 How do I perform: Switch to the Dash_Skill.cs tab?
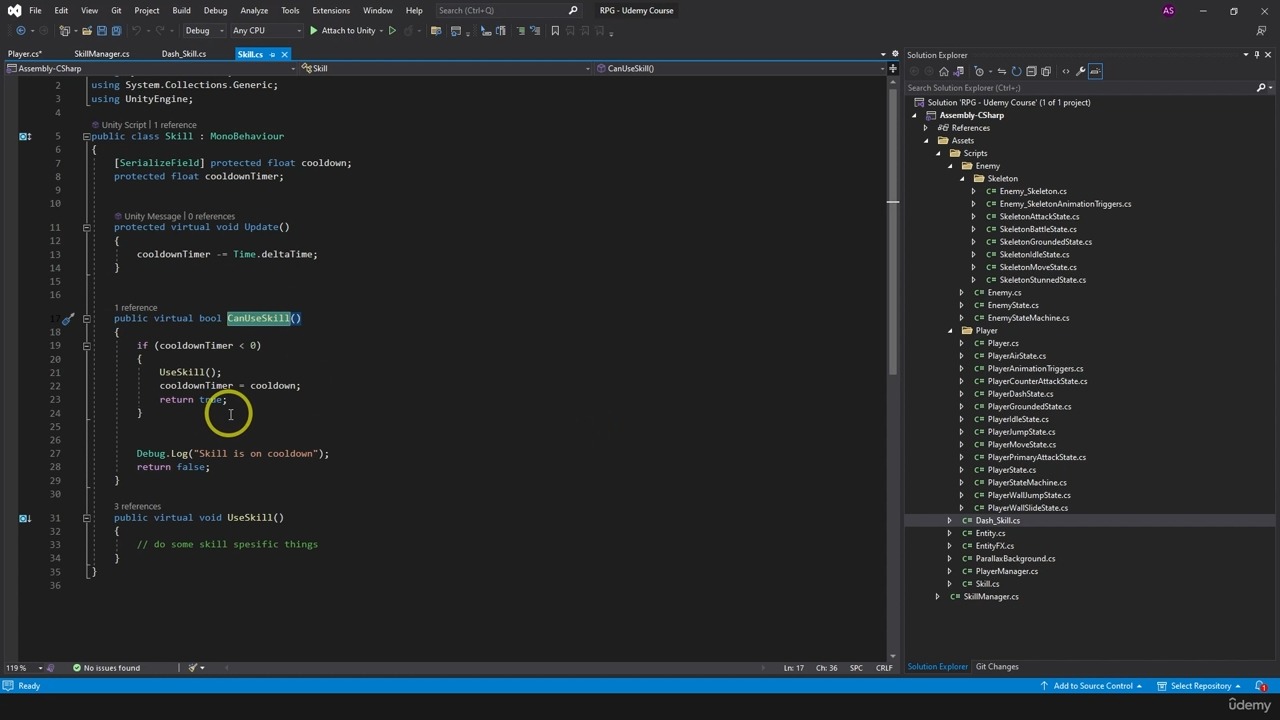(x=184, y=55)
